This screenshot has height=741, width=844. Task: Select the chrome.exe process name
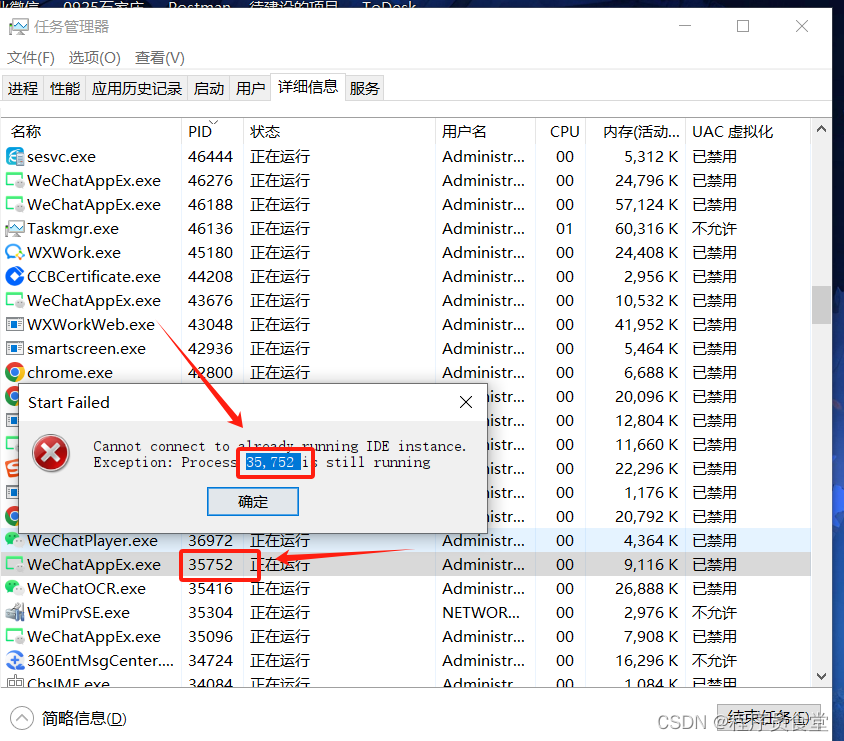(x=70, y=372)
